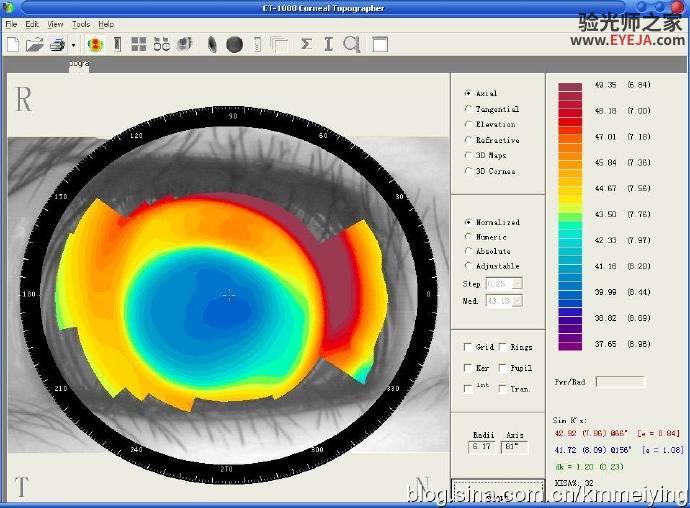
Task: Open the View menu
Action: click(x=55, y=24)
